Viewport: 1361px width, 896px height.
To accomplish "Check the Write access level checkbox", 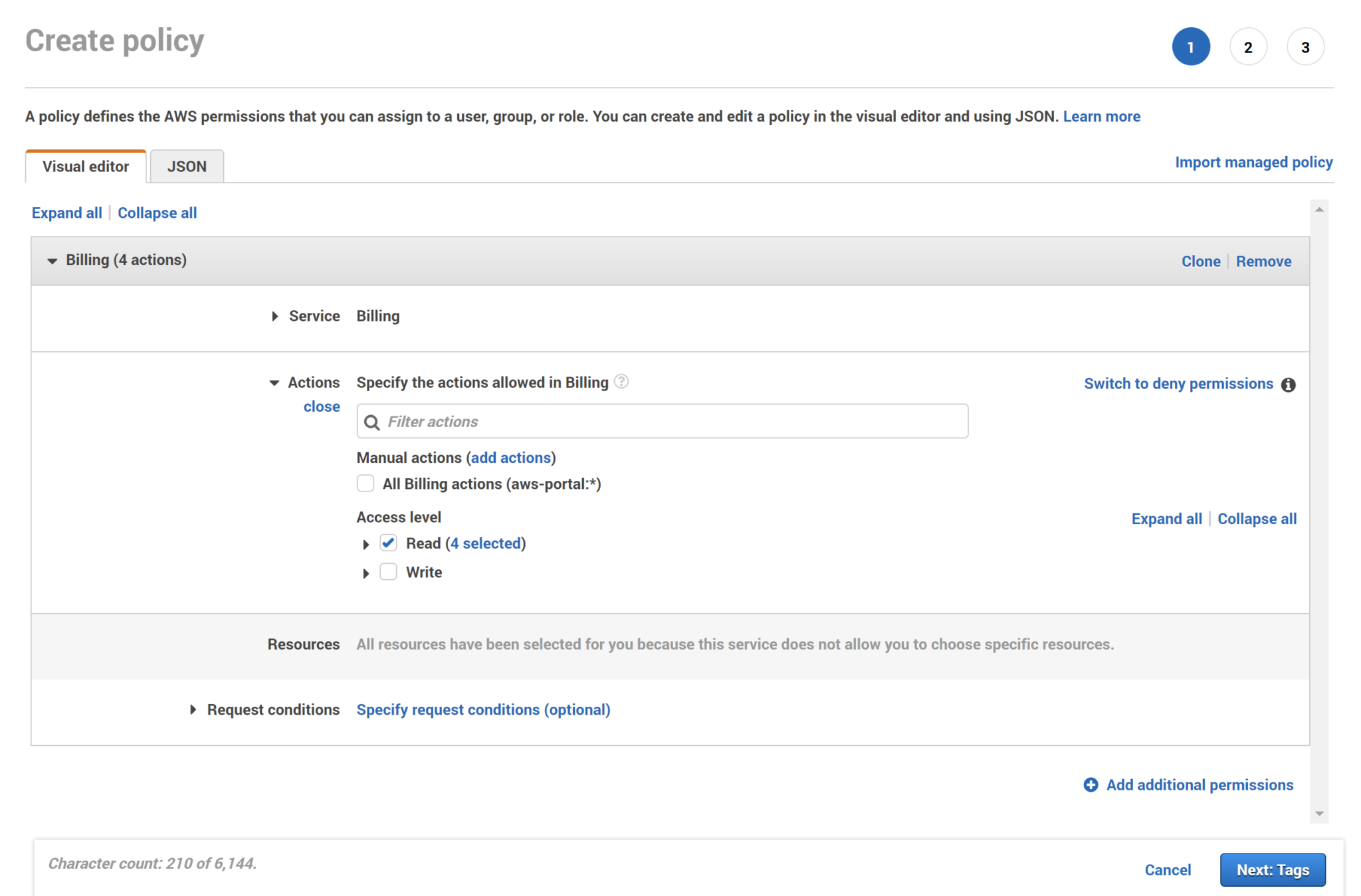I will tap(388, 572).
